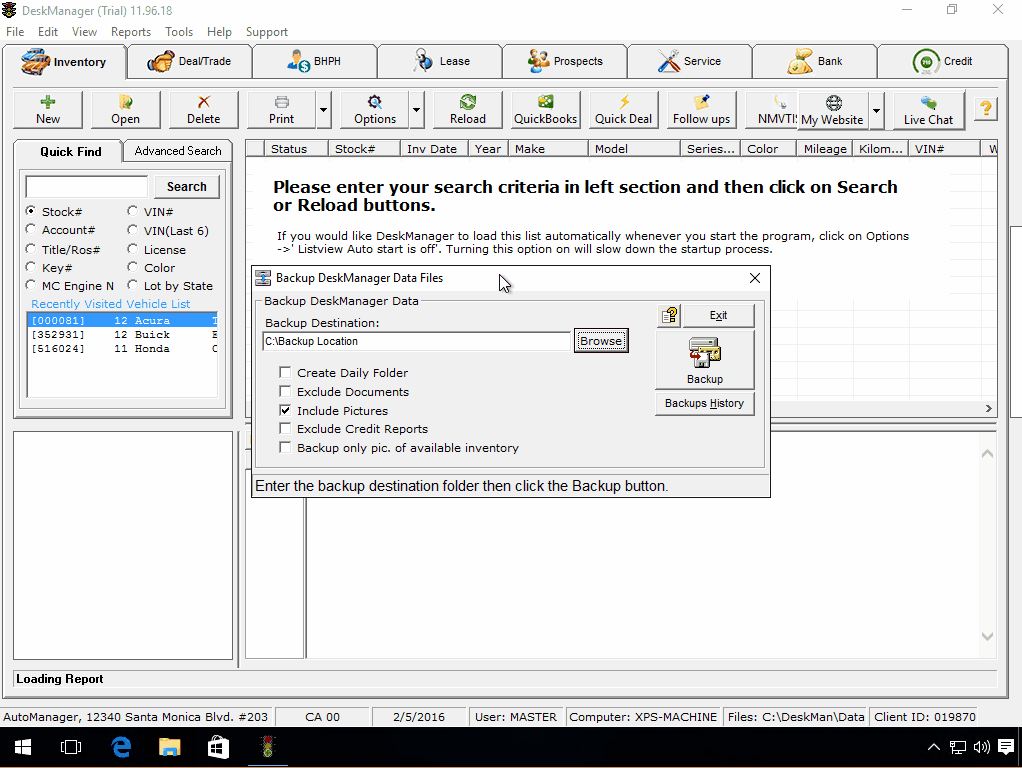
Task: Click network icon in system tray
Action: pyautogui.click(x=957, y=747)
